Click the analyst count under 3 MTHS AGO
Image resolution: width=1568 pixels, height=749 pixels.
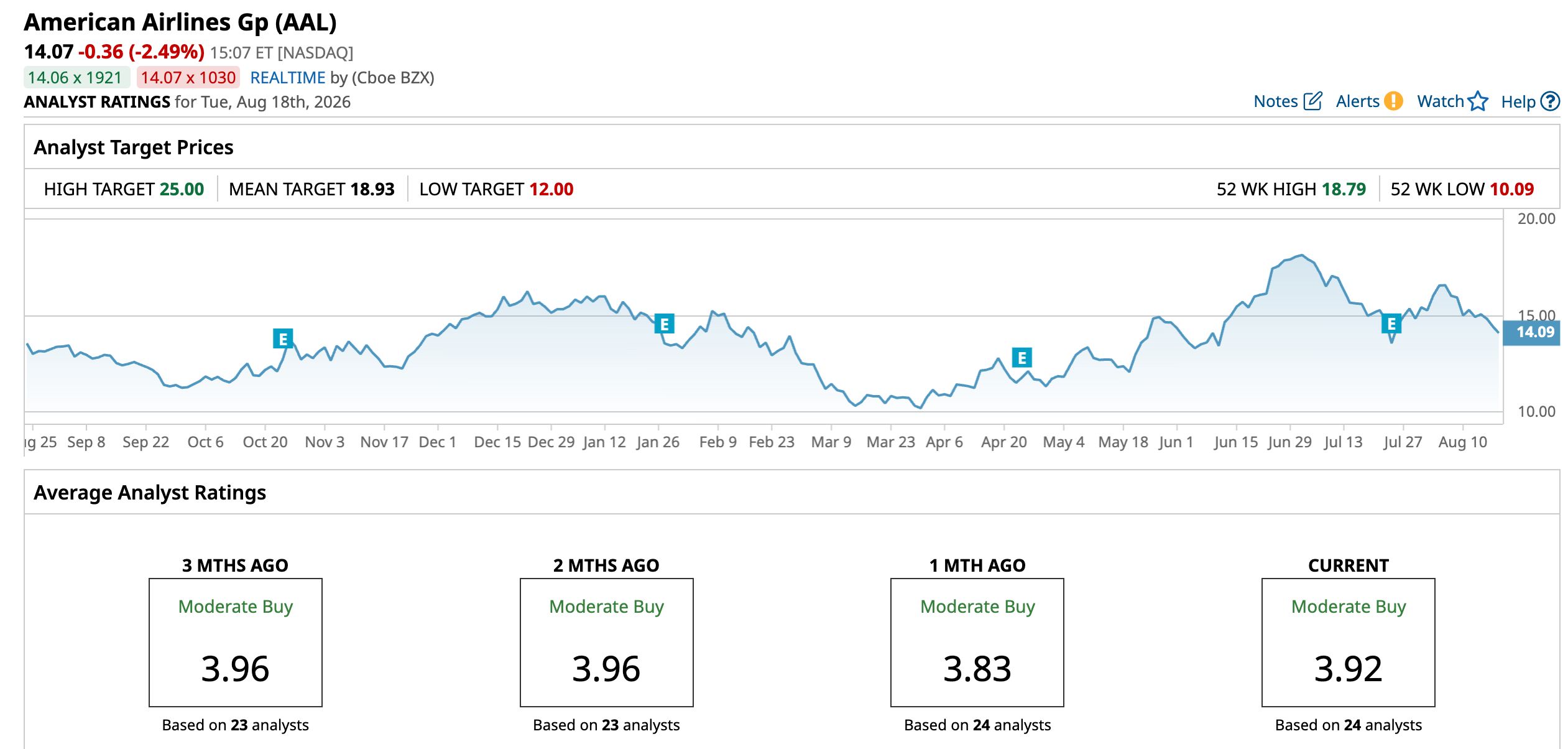[x=236, y=725]
